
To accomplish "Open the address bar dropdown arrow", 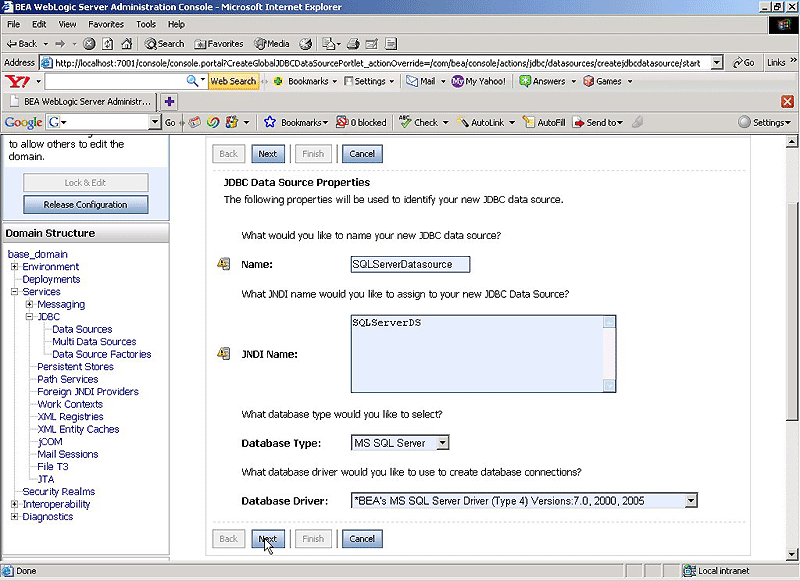I will click(x=717, y=63).
